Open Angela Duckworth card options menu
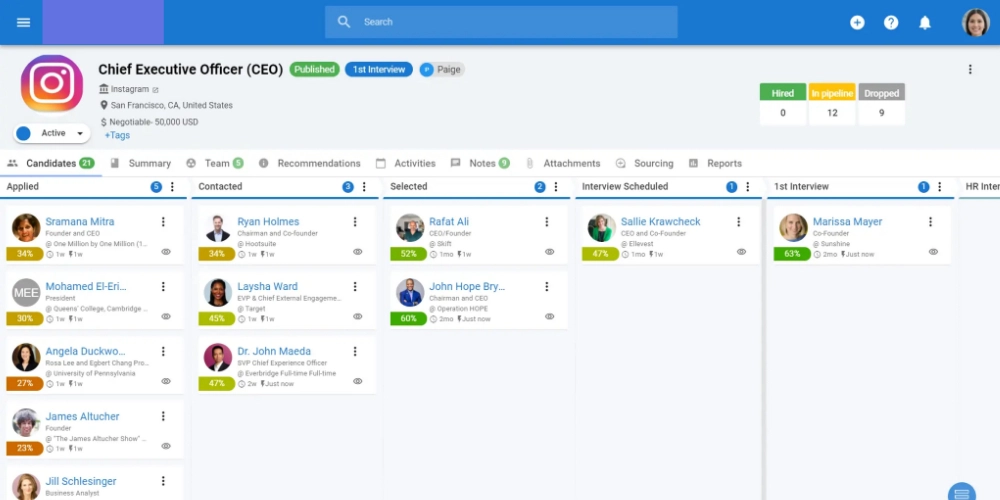 pyautogui.click(x=163, y=351)
